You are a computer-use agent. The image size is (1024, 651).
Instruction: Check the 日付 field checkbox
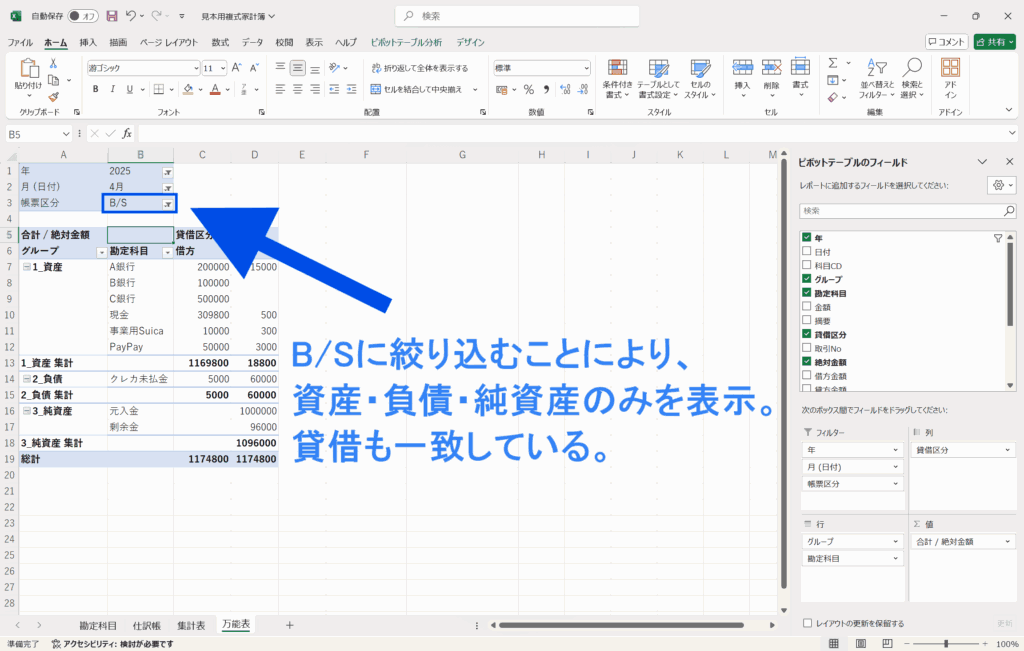point(807,252)
